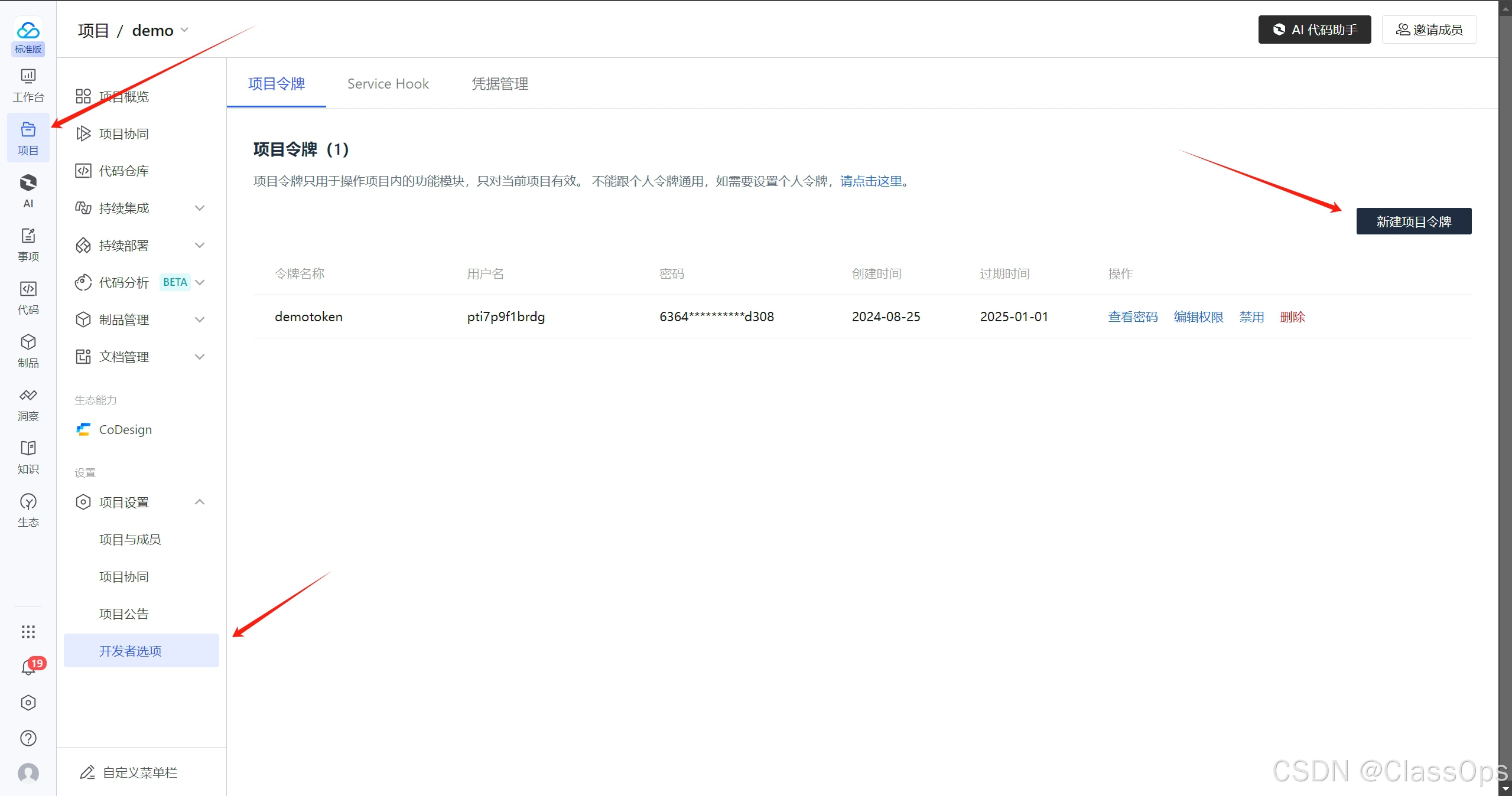Open 项目与成员 in settings tree

click(129, 539)
